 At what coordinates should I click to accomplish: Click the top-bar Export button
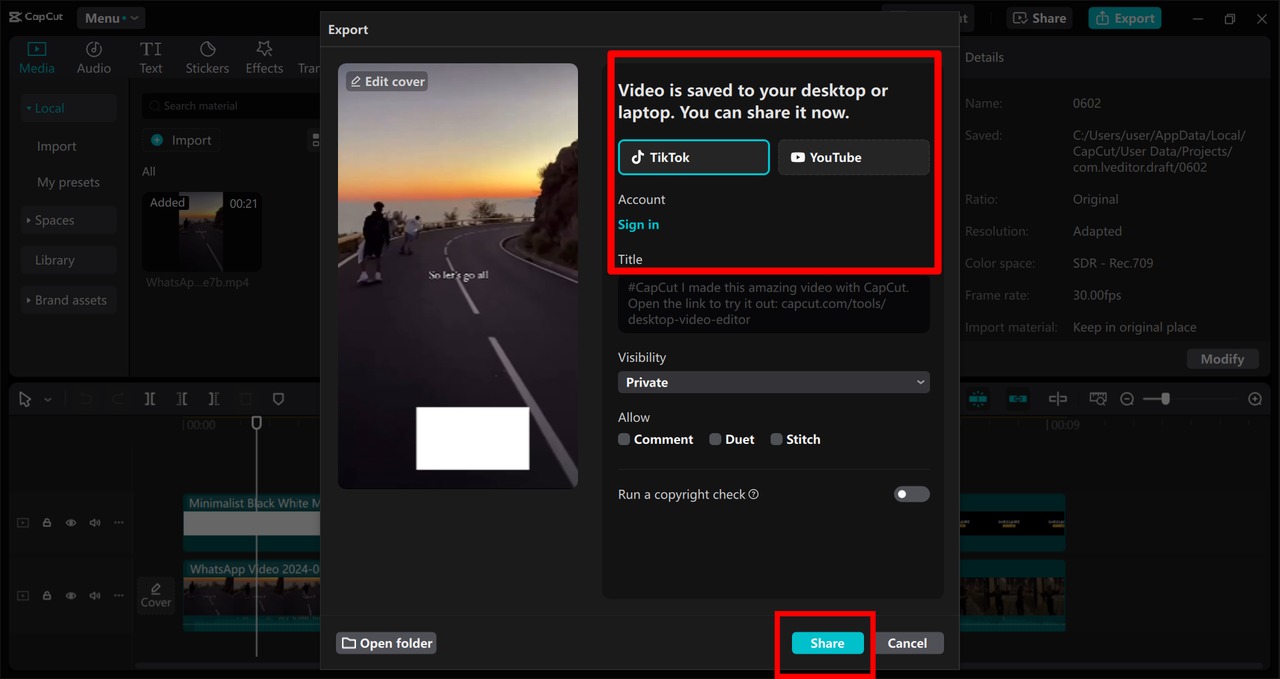tap(1125, 18)
